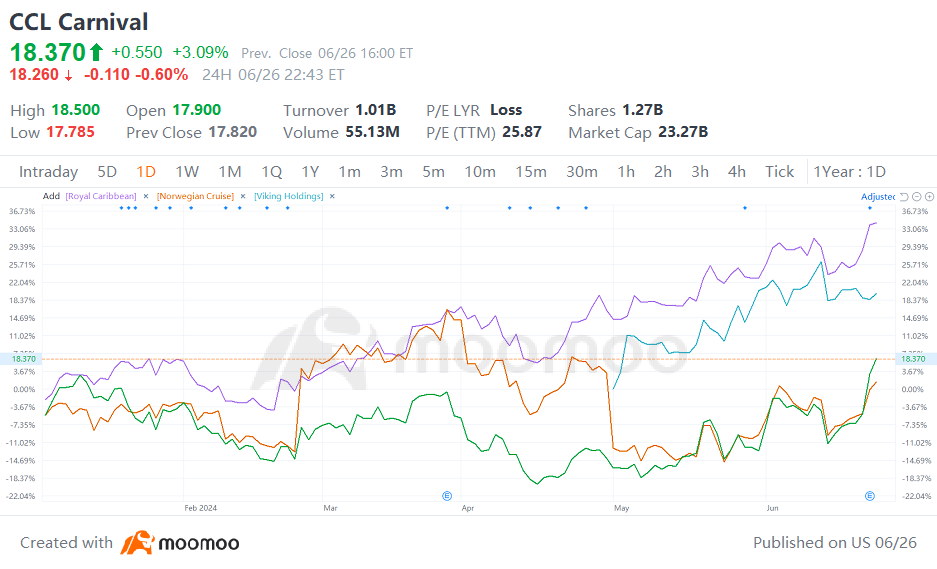Click the P/E (TTM) value 25.87
The width and height of the screenshot is (937, 569).
(x=522, y=132)
